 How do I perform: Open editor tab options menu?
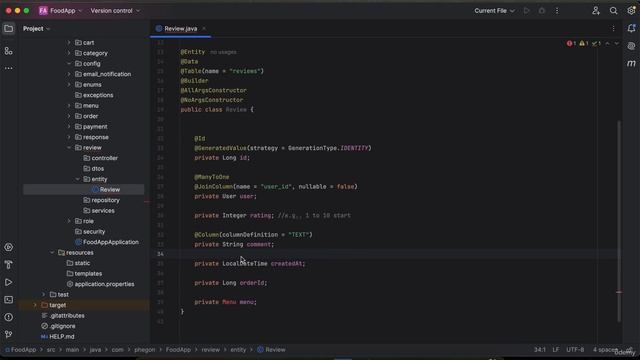coord(613,29)
